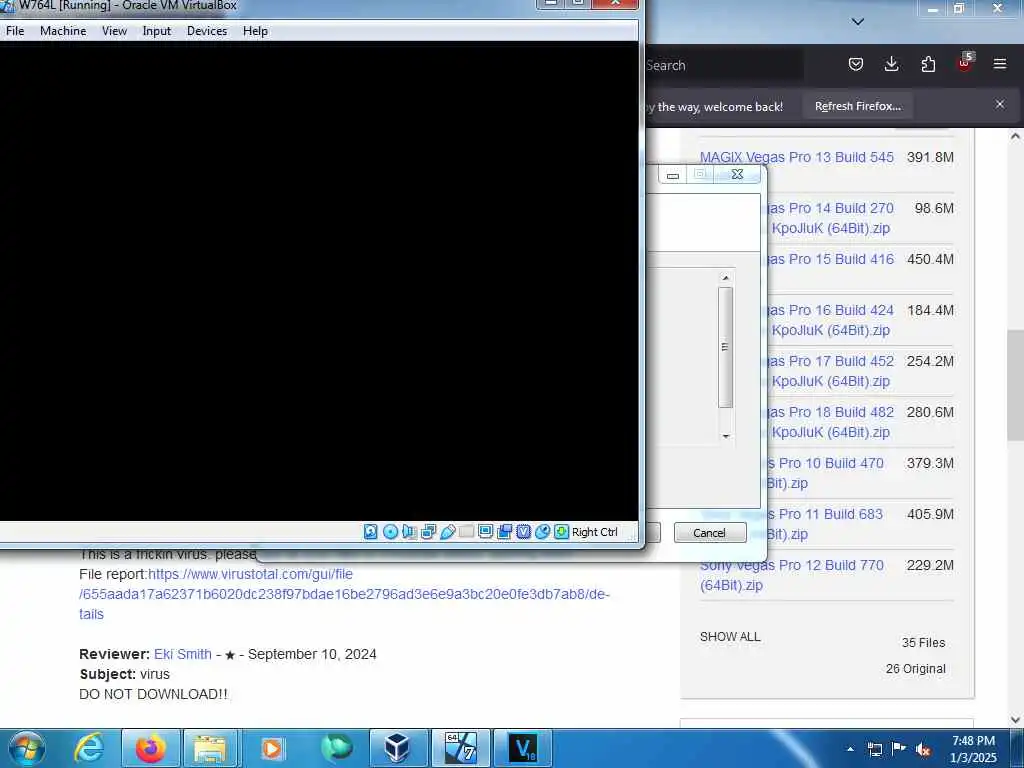Click the recording icon with overlapping blue squares

[x=504, y=532]
